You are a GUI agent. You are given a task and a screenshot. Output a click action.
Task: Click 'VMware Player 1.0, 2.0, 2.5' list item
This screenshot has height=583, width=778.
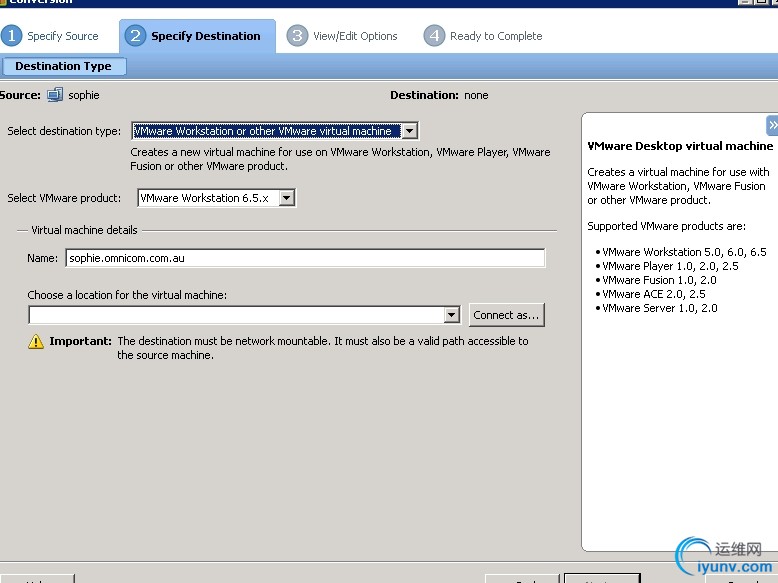[670, 266]
